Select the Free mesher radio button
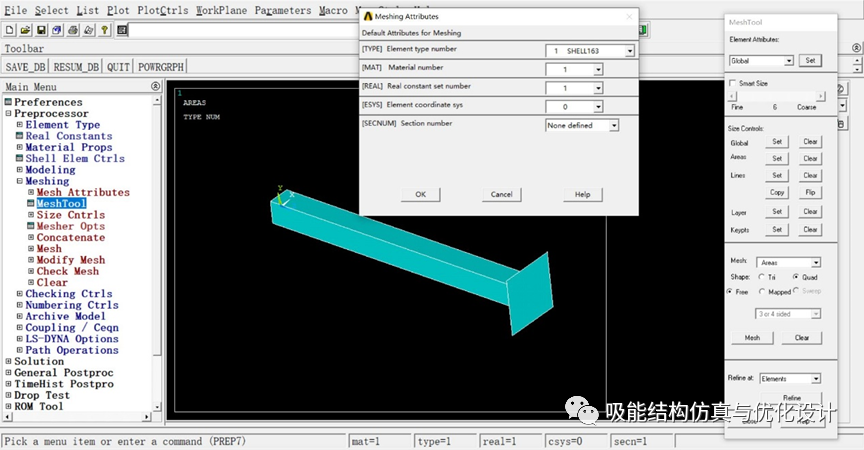The image size is (864, 450). tap(730, 291)
